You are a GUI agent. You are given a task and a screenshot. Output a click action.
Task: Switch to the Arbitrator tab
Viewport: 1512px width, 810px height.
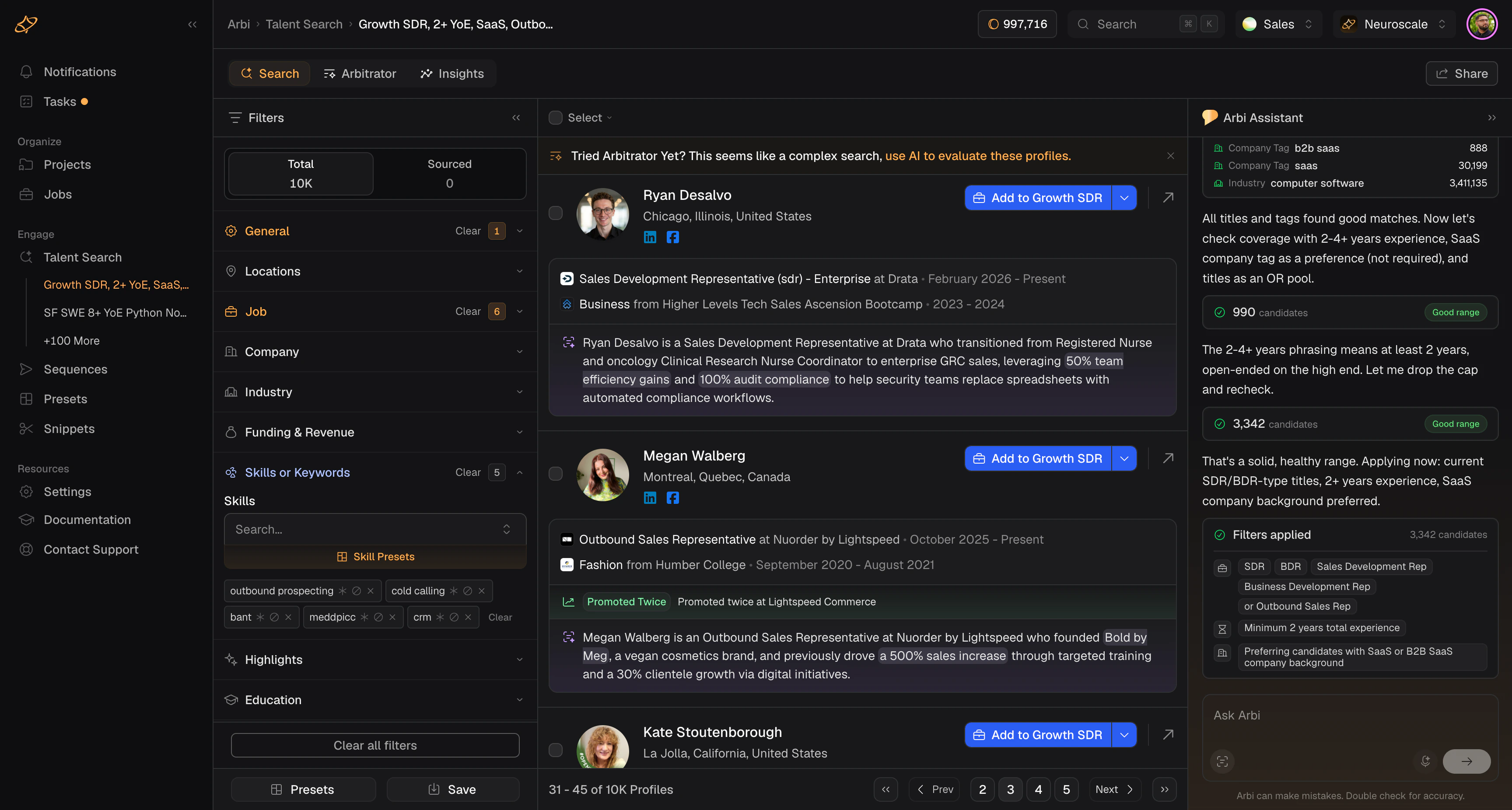click(360, 74)
